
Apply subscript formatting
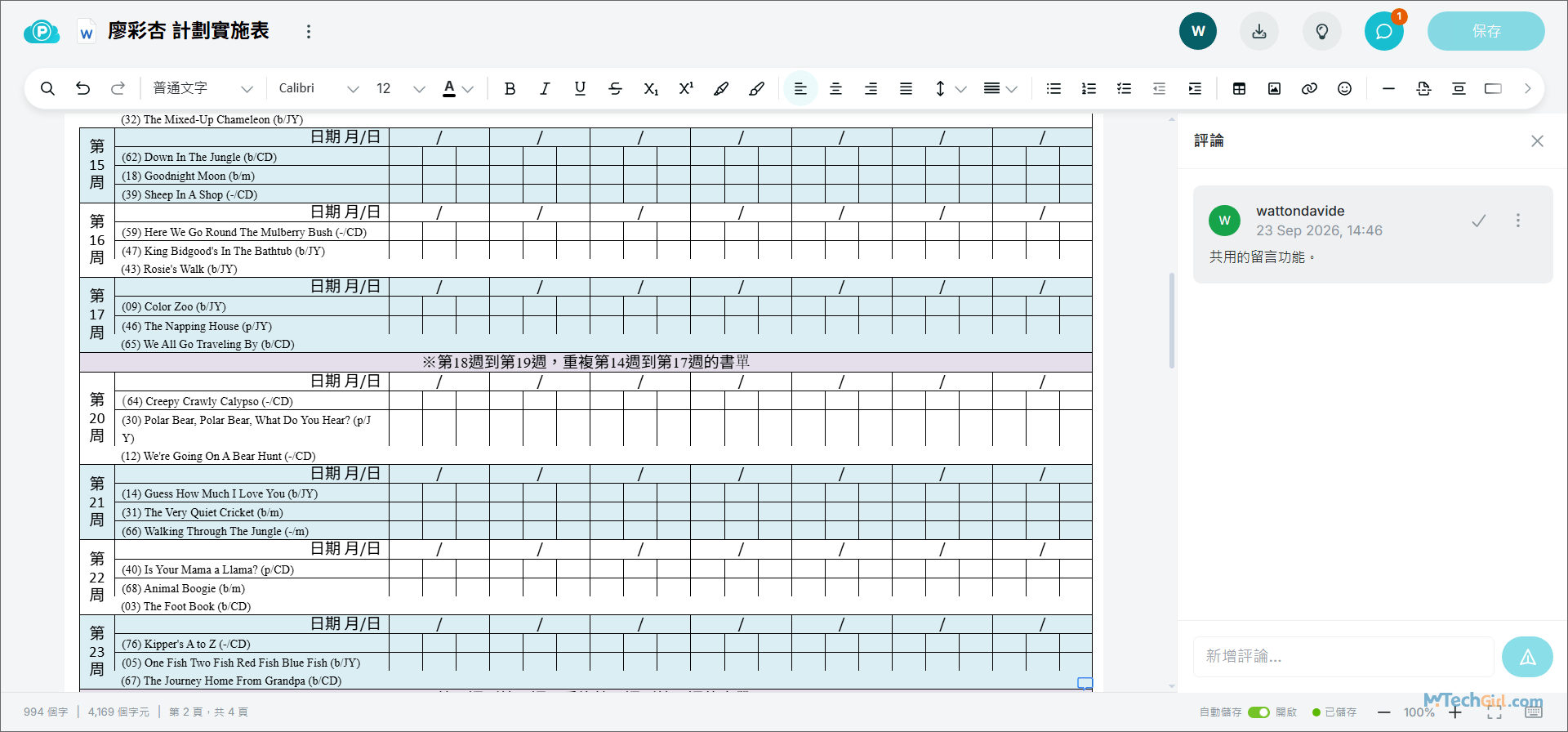click(x=651, y=88)
